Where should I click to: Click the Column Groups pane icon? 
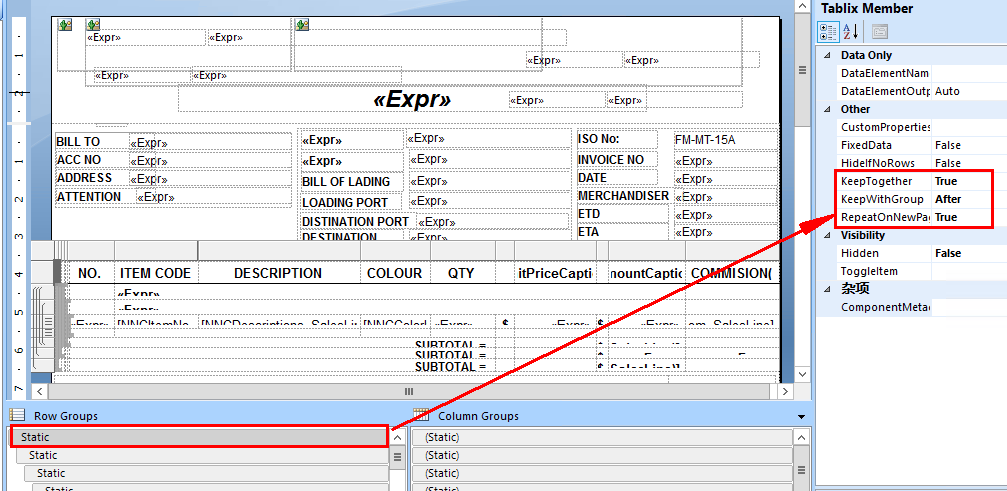[x=421, y=415]
